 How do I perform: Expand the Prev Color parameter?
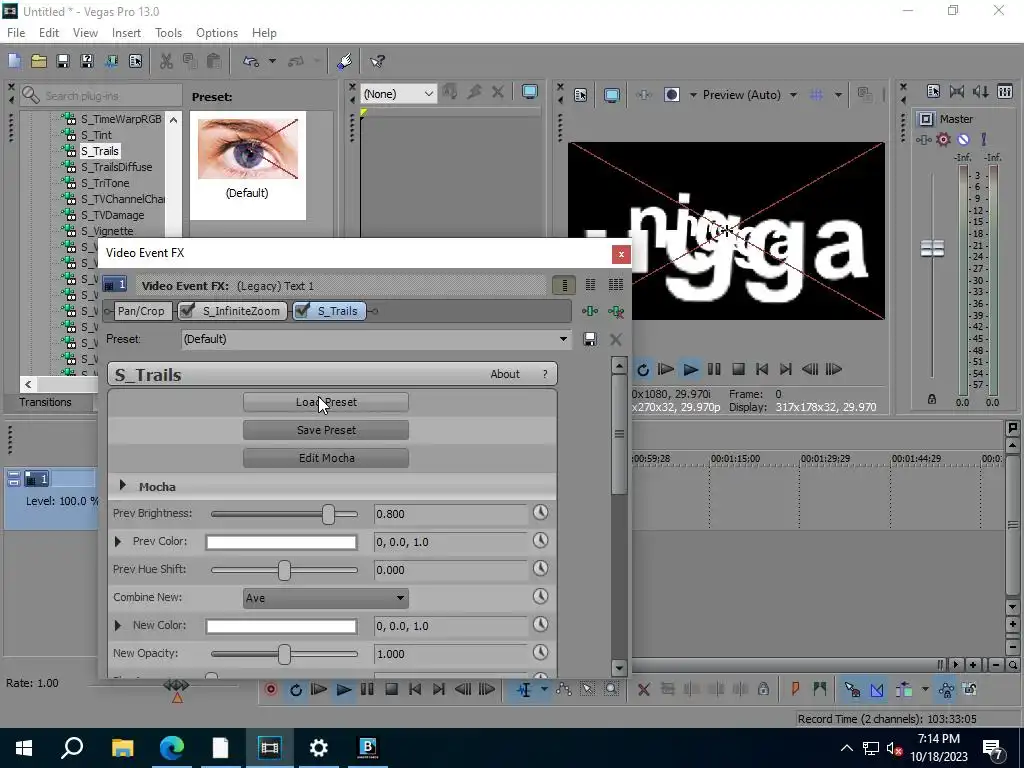click(x=118, y=541)
